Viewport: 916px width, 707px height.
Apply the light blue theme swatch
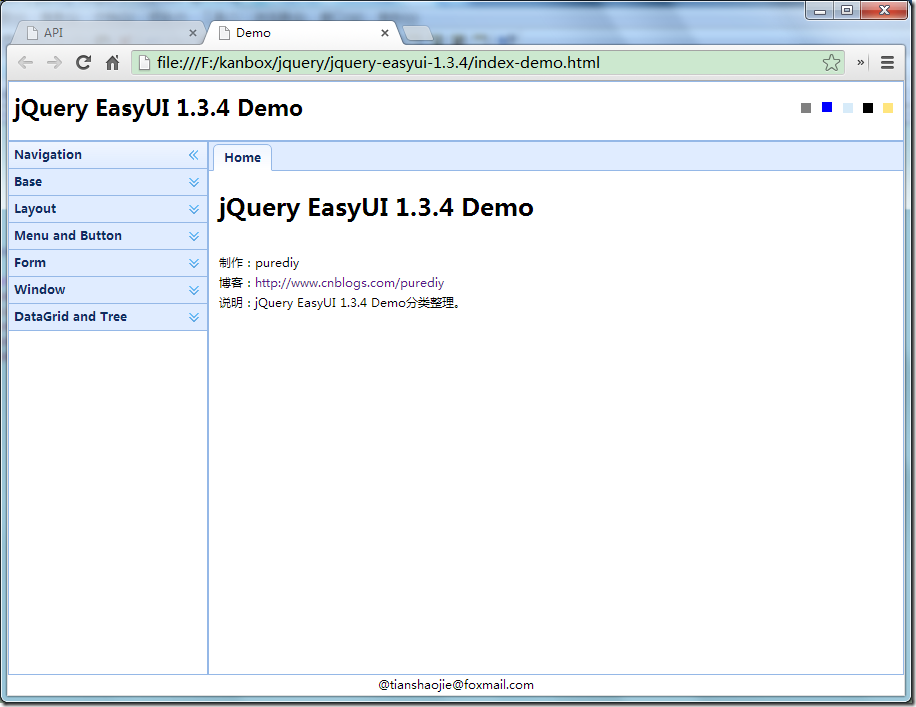(848, 108)
